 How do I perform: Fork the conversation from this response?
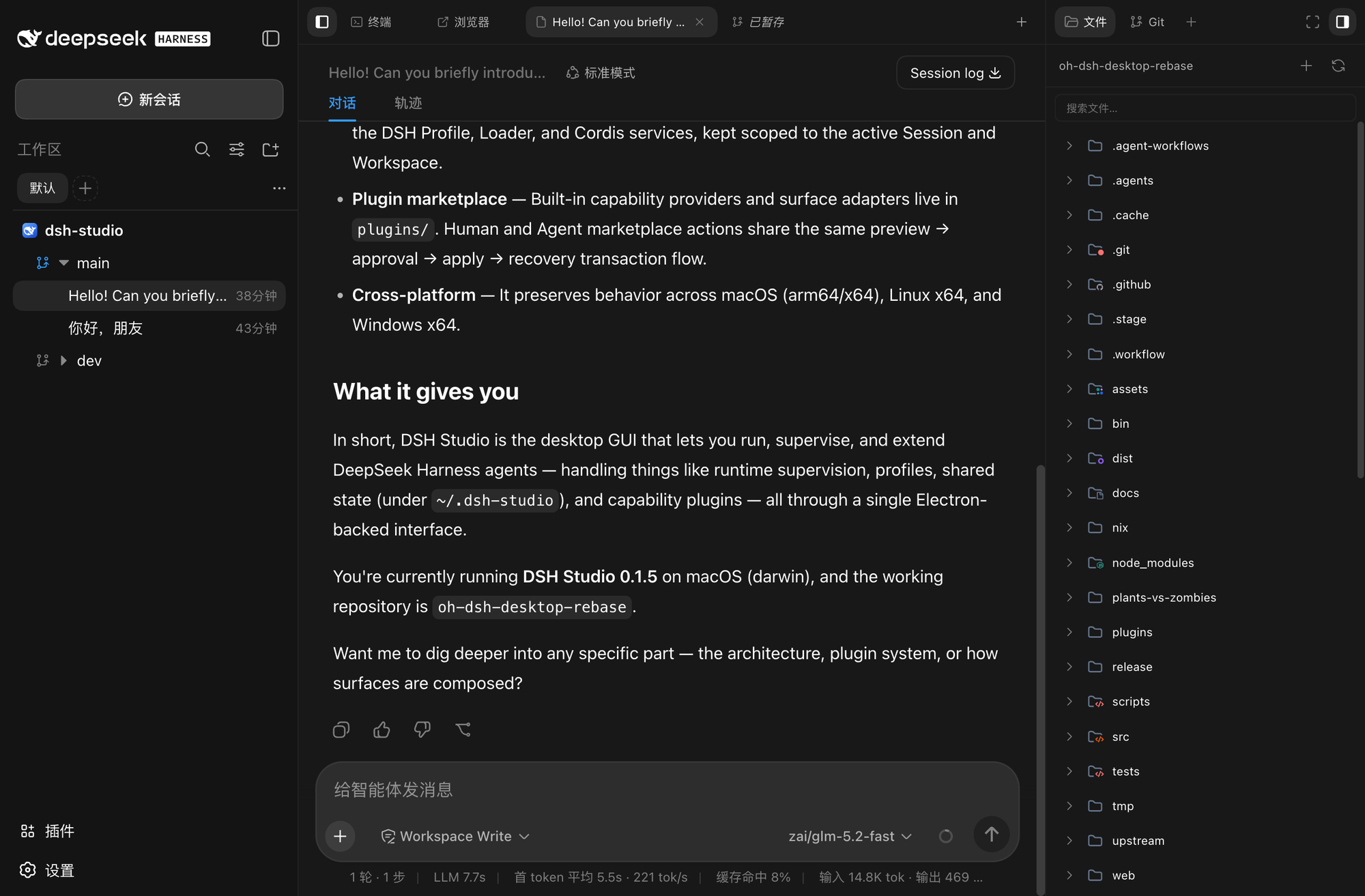click(463, 730)
